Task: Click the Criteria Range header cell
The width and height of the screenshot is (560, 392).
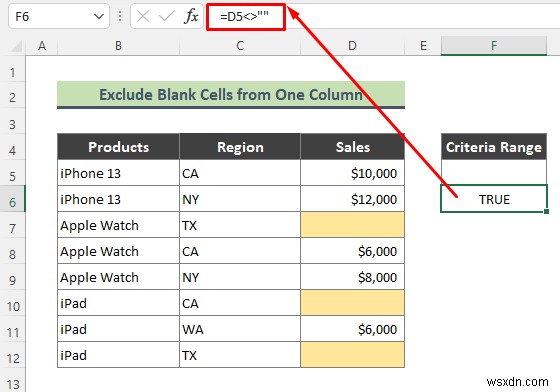Action: (494, 147)
